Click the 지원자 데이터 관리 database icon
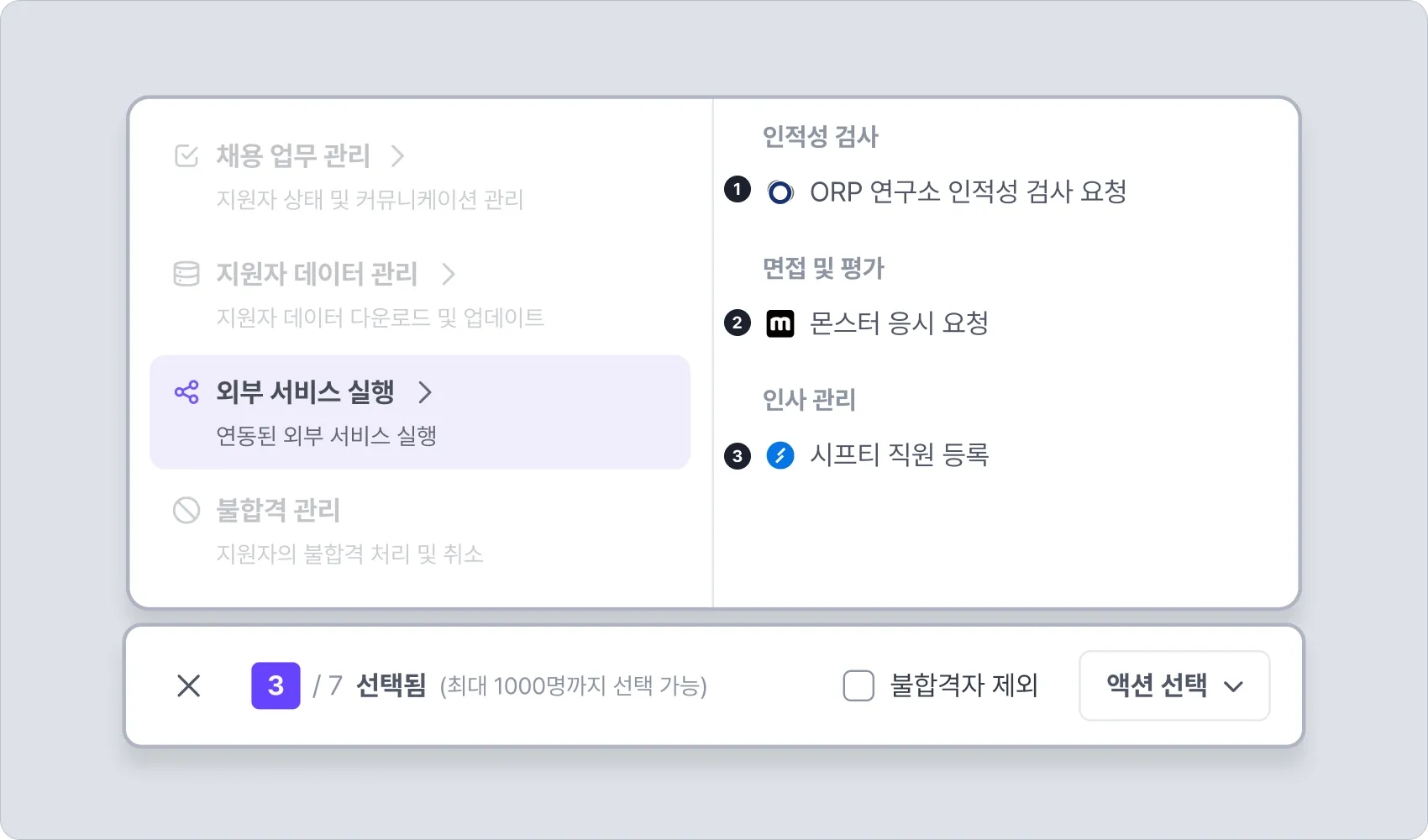The height and width of the screenshot is (840, 1428). tap(186, 274)
